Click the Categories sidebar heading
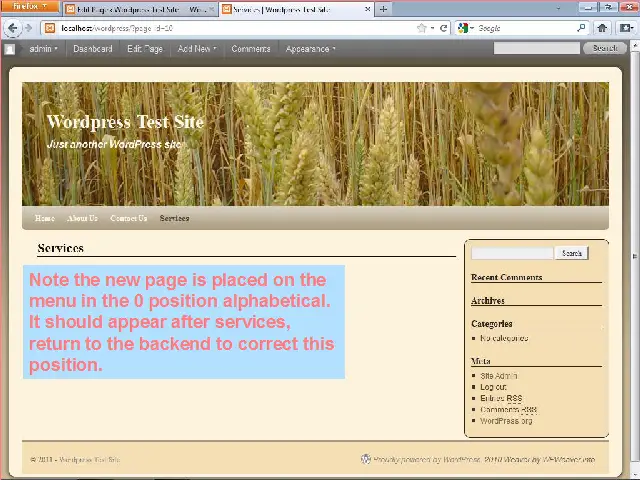 [491, 324]
